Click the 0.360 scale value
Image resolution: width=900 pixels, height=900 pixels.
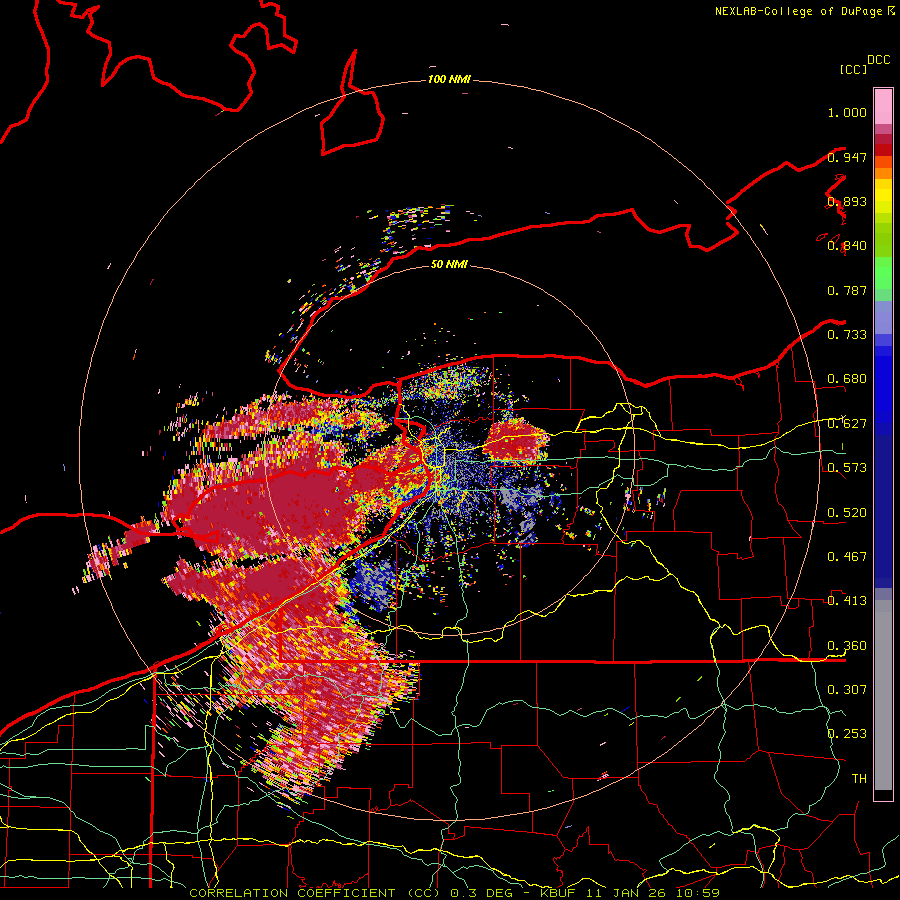847,645
